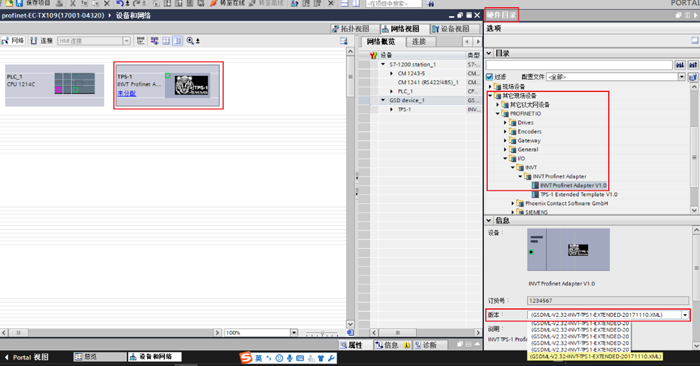The image size is (700, 366).
Task: Click the search-down icon in hardware catalog
Action: (x=679, y=65)
